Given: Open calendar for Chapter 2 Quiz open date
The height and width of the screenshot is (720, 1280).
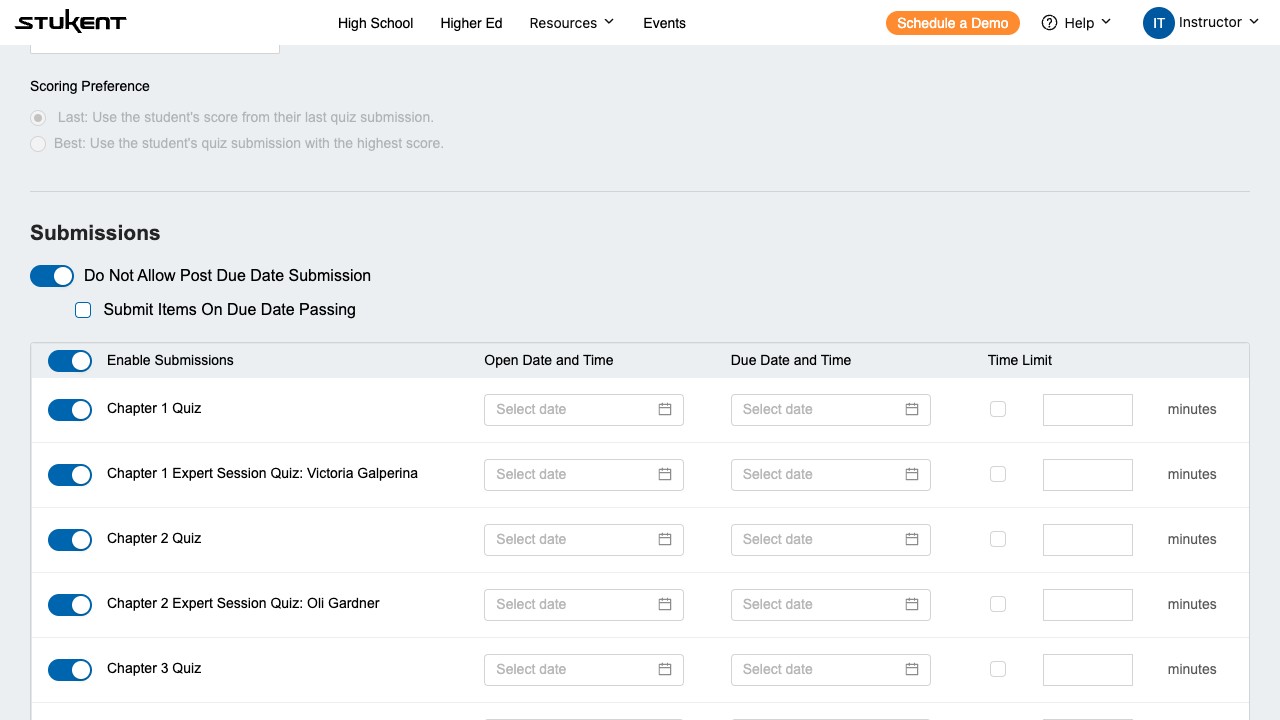Looking at the screenshot, I should pyautogui.click(x=665, y=539).
